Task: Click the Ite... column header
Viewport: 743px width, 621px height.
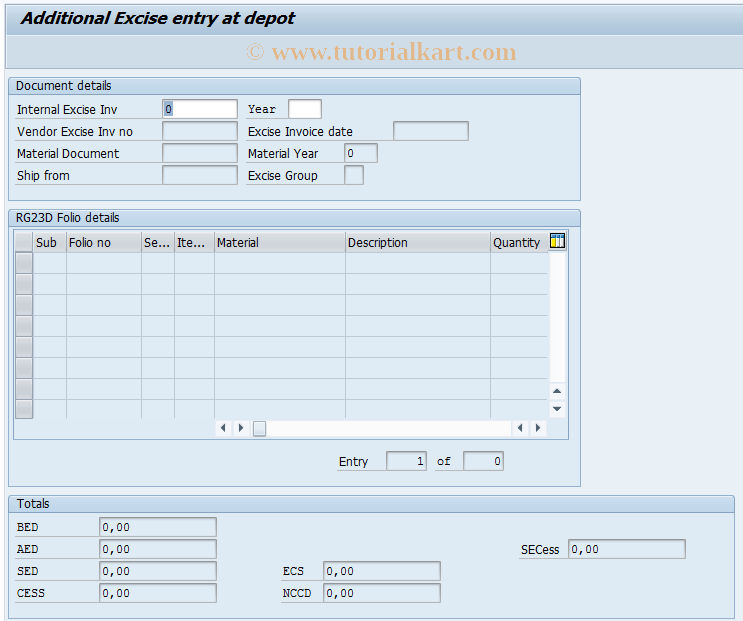Action: pyautogui.click(x=194, y=243)
